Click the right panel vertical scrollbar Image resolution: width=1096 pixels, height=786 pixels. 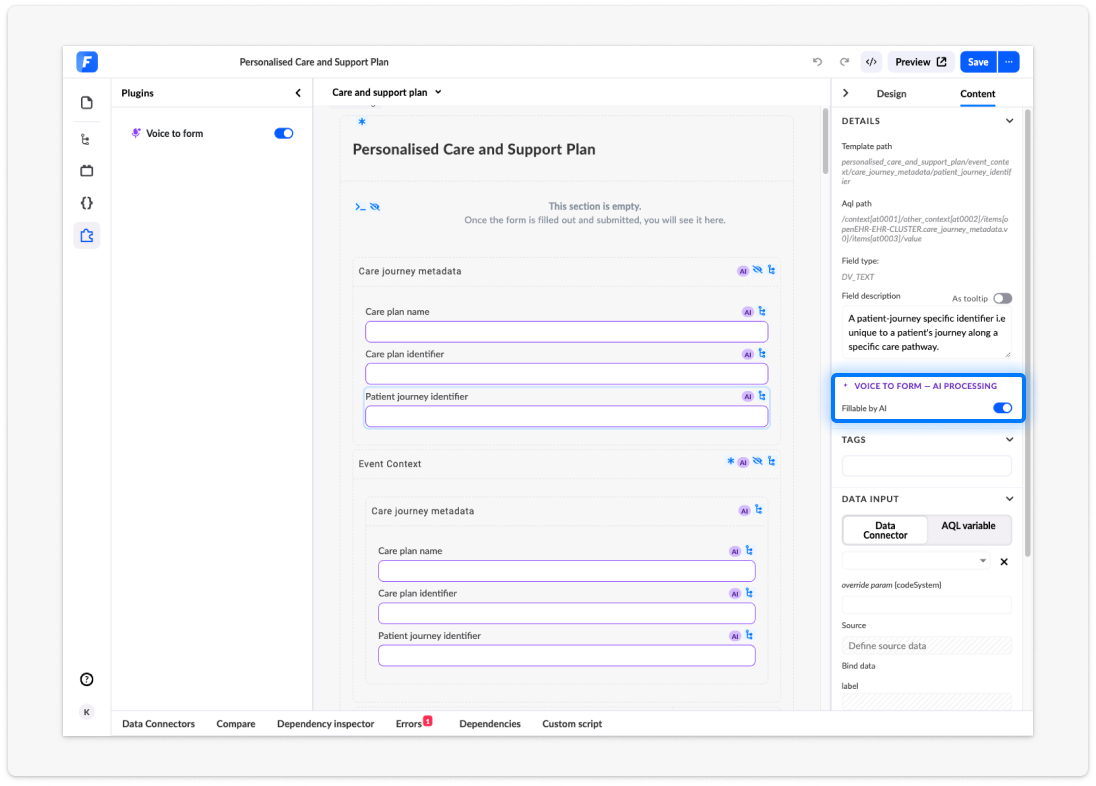[x=1027, y=332]
